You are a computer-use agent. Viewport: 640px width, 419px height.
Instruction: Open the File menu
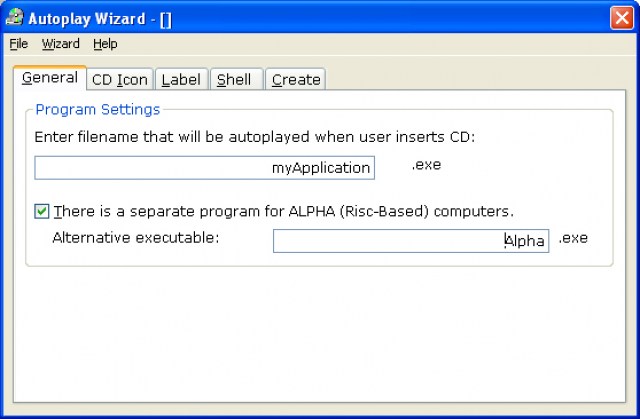[18, 44]
